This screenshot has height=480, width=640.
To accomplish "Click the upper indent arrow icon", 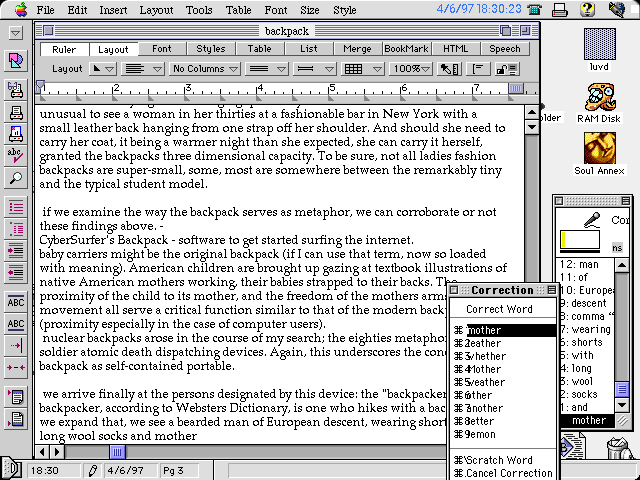I will pyautogui.click(x=16, y=251).
